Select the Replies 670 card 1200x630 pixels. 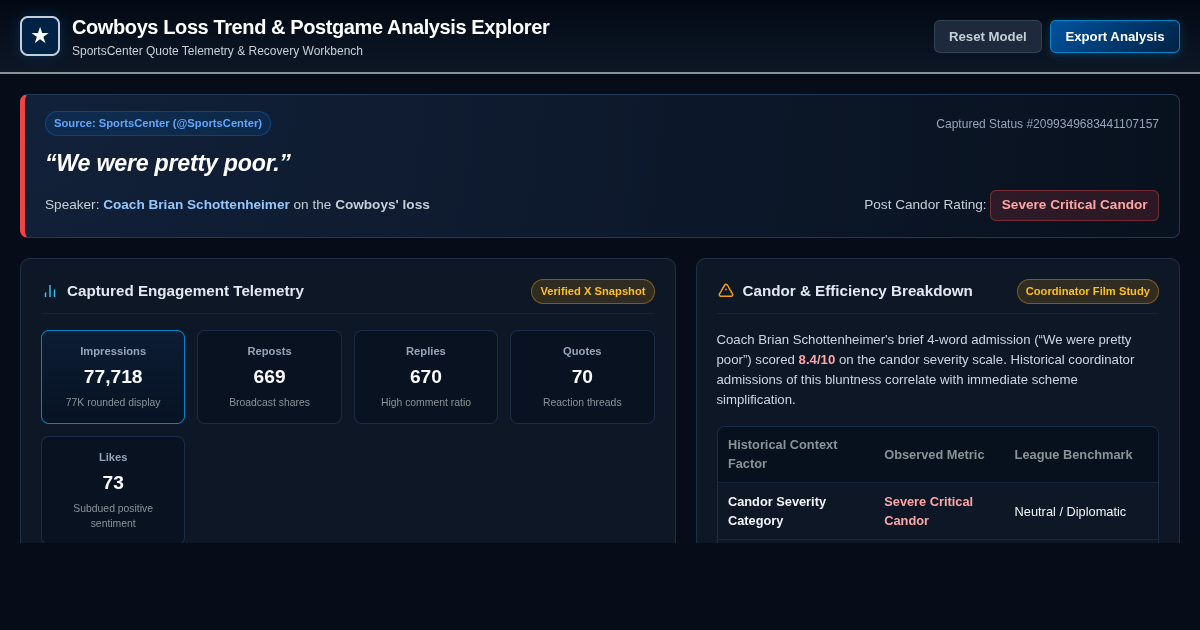click(x=426, y=377)
